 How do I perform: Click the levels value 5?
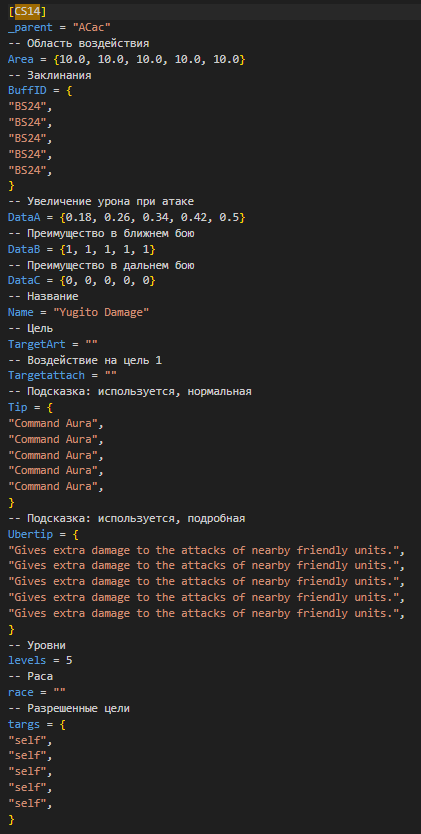coord(69,660)
